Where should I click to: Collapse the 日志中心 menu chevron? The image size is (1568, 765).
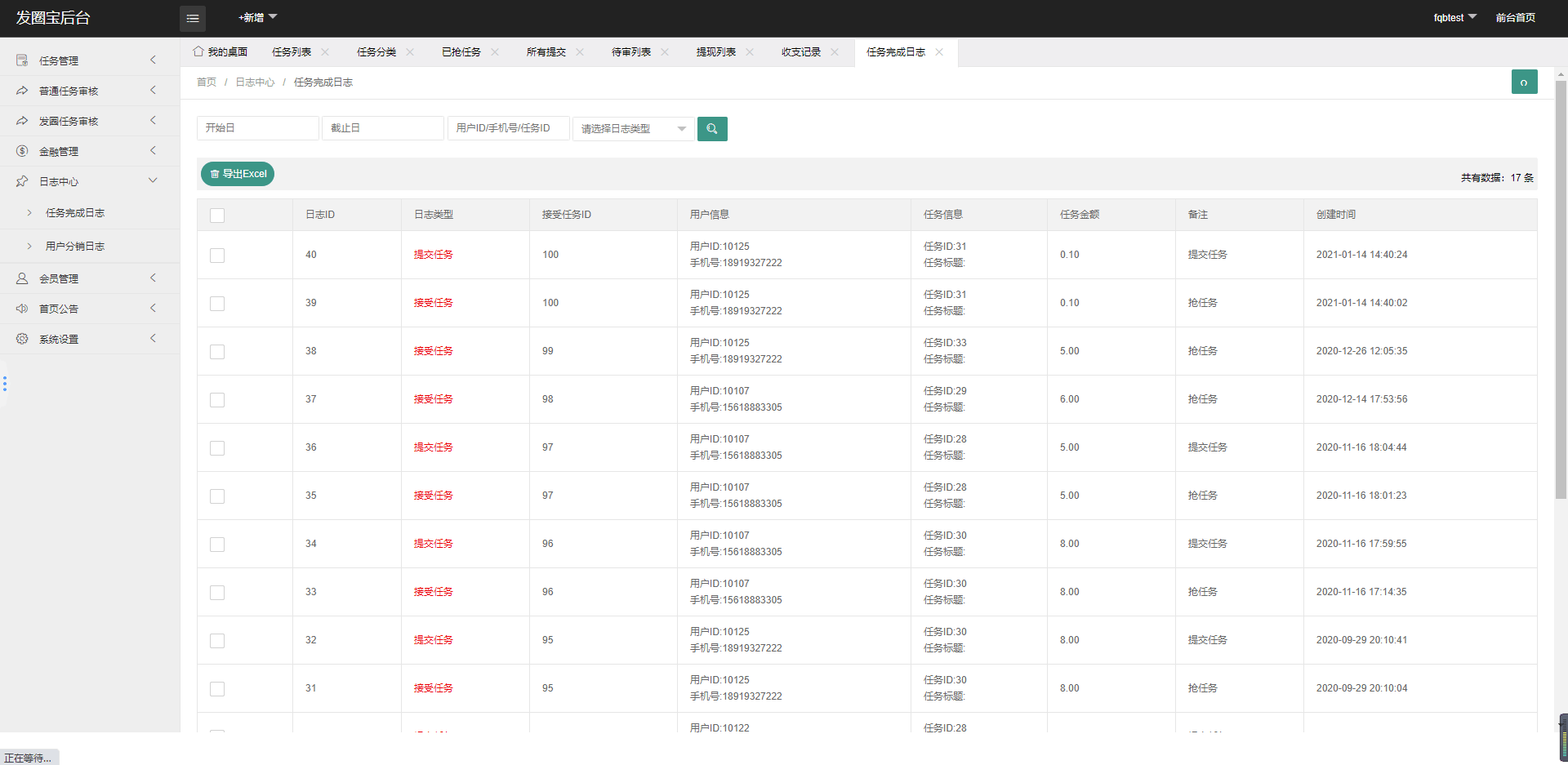(153, 180)
